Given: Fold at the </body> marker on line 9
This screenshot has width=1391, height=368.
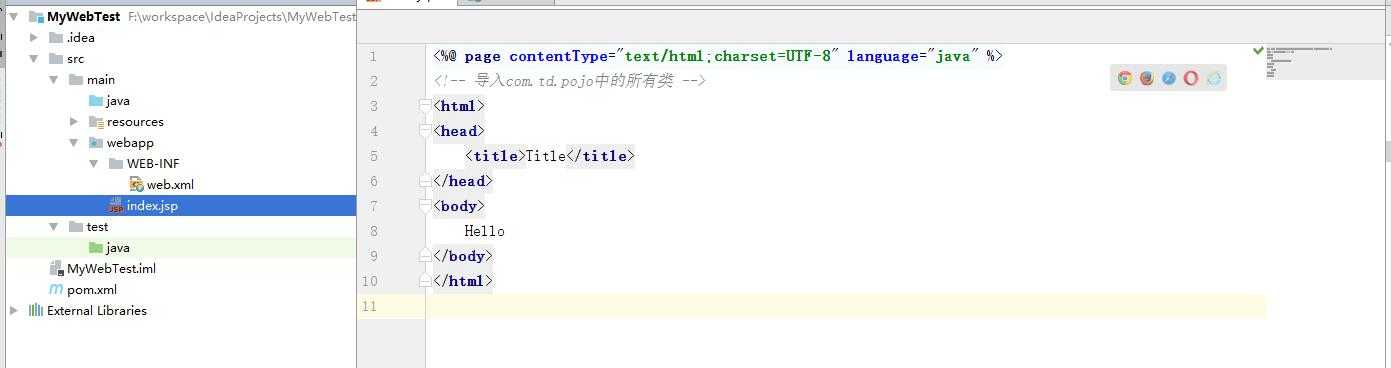Looking at the screenshot, I should (x=425, y=256).
